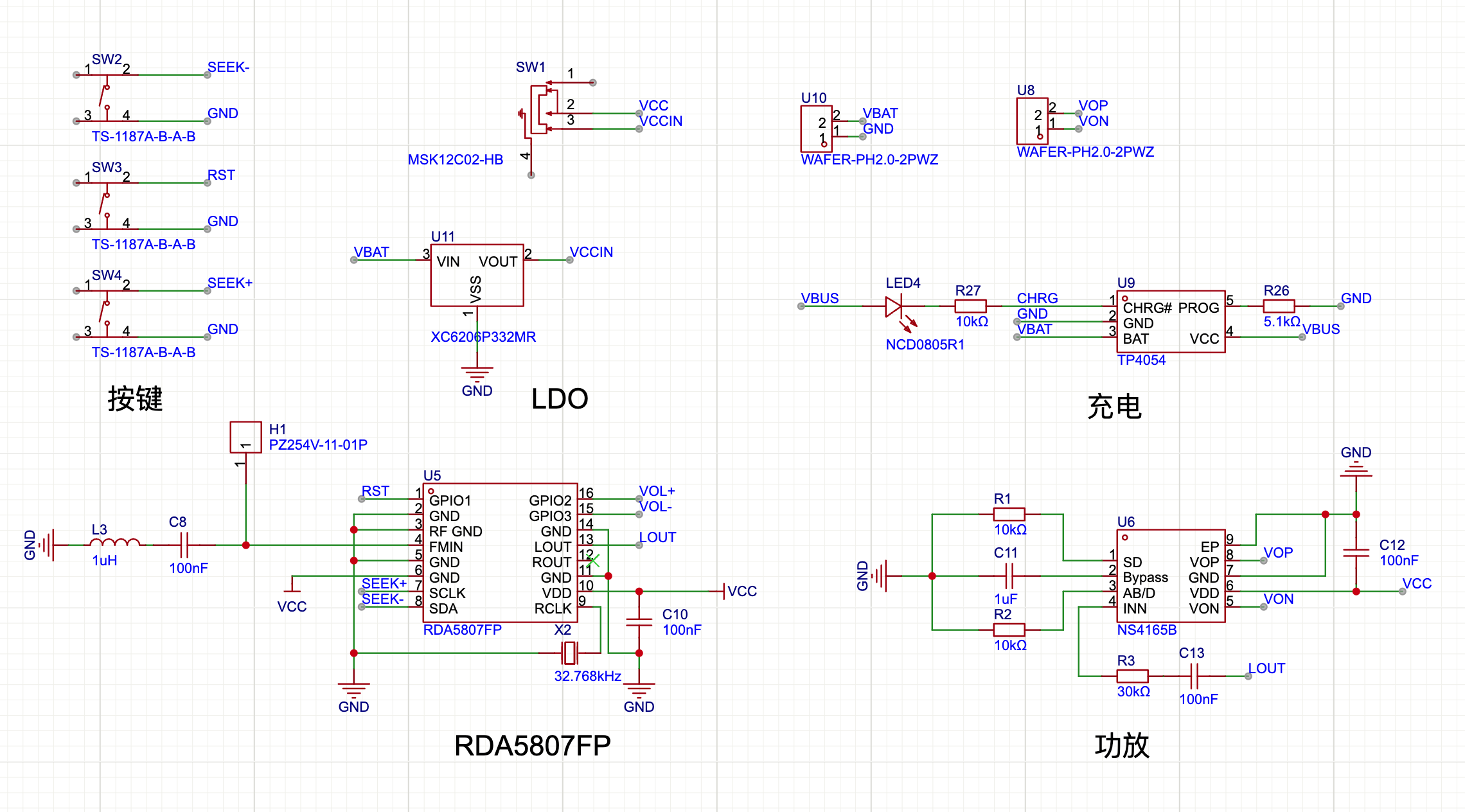This screenshot has height=812, width=1465.
Task: Select the VON label at U6
Action: [x=1279, y=599]
